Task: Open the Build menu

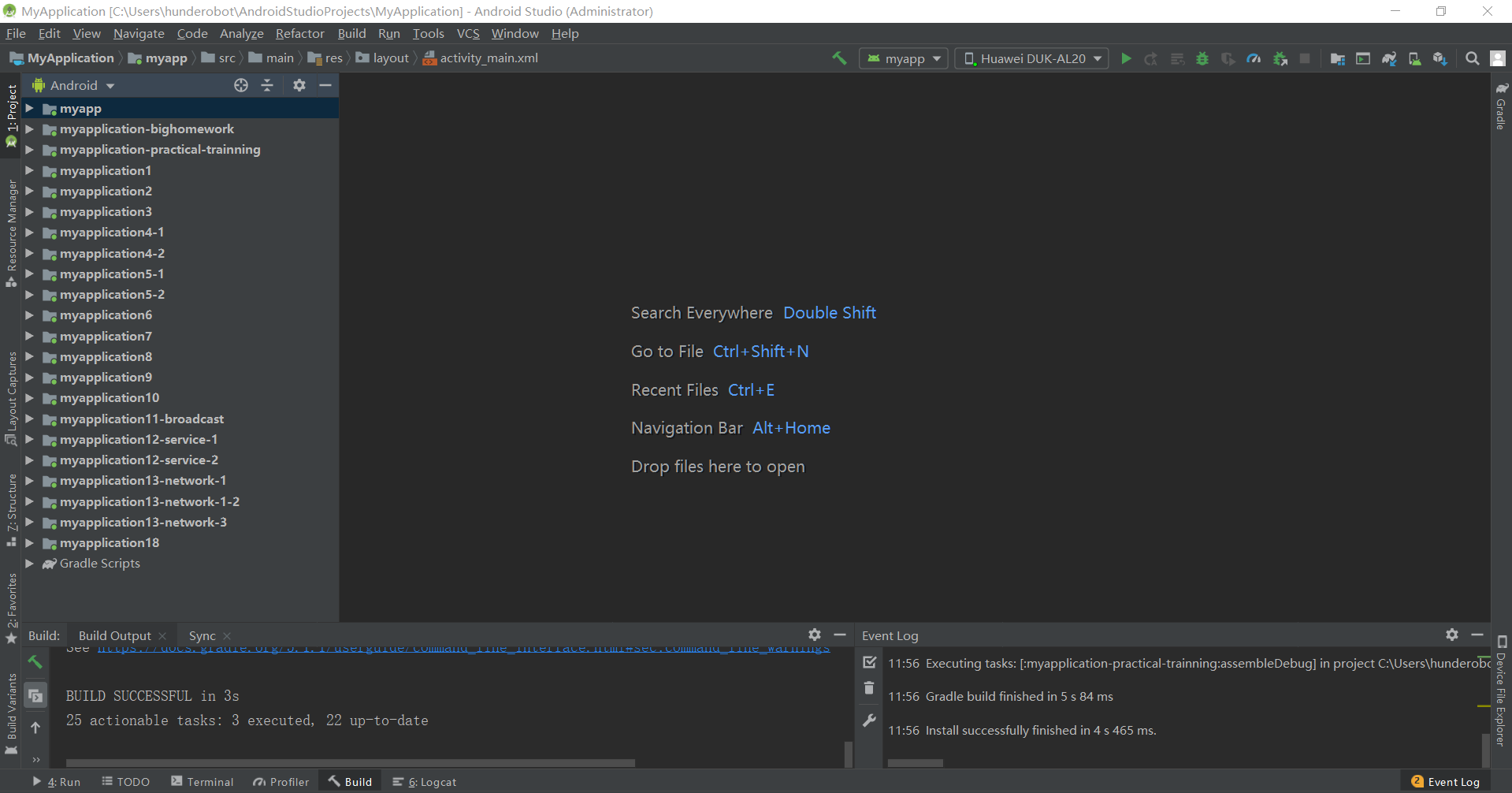Action: [351, 33]
